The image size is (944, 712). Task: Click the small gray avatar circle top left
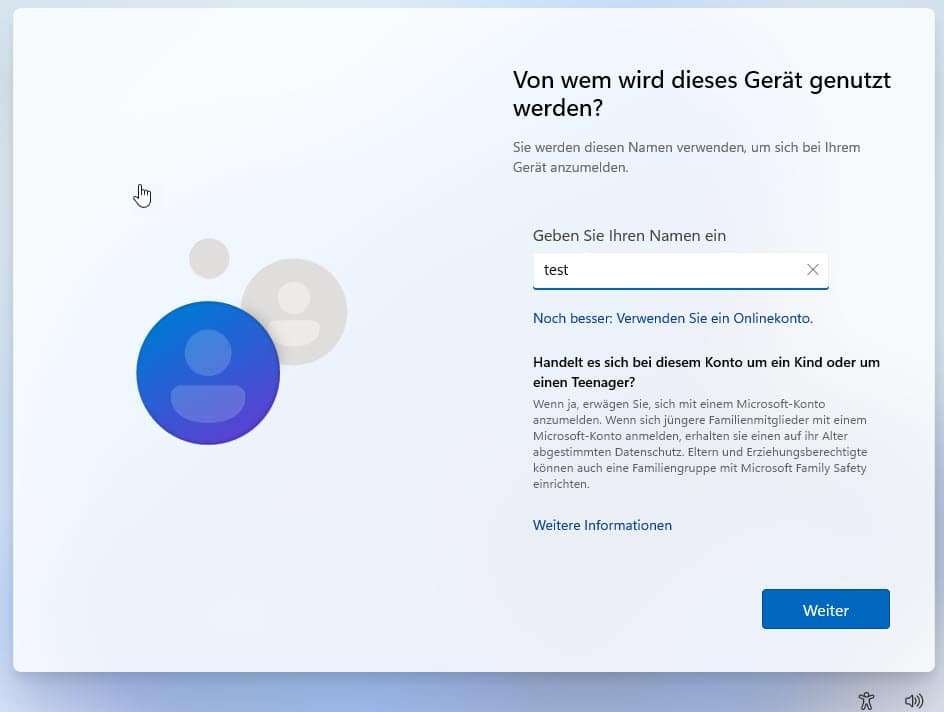click(208, 257)
